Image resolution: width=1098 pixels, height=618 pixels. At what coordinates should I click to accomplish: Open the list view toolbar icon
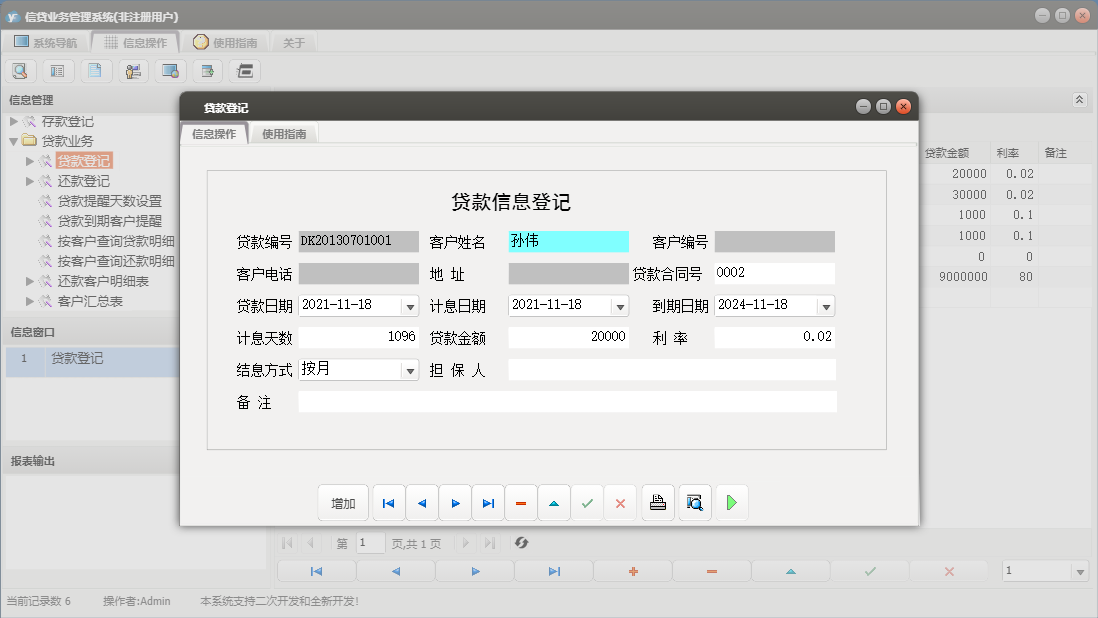click(x=57, y=70)
